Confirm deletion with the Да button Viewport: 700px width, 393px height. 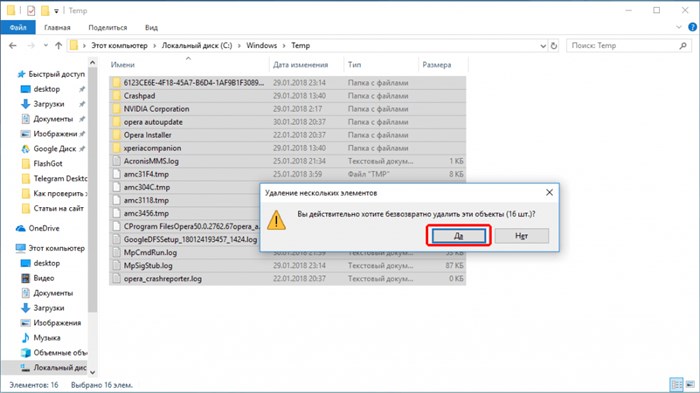coord(458,236)
